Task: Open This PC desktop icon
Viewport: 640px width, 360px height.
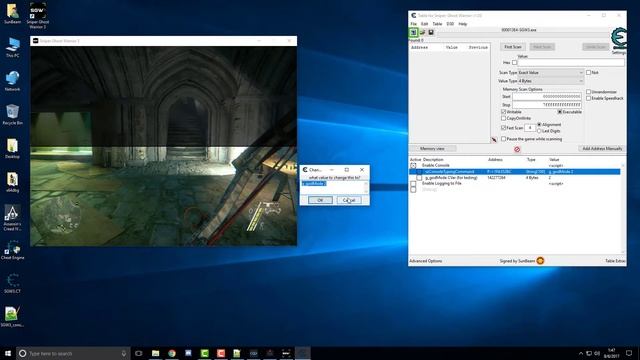Action: (12, 47)
